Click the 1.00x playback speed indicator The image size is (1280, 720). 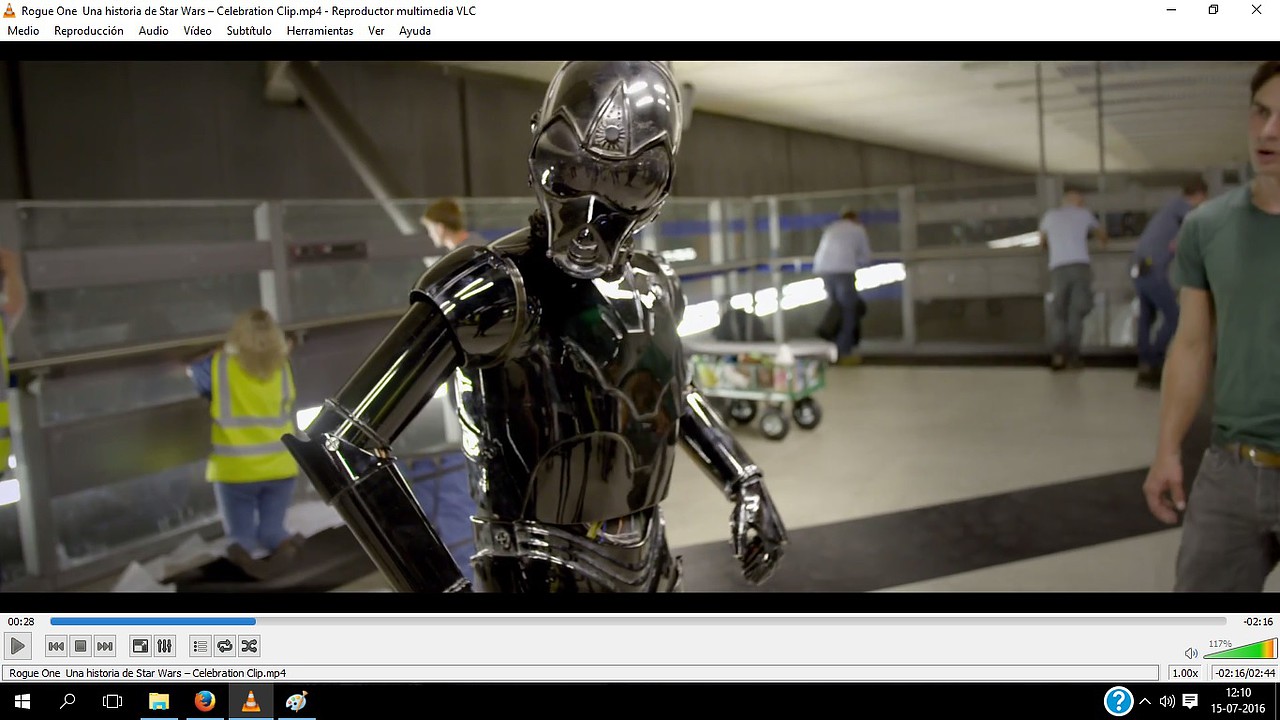(x=1185, y=673)
